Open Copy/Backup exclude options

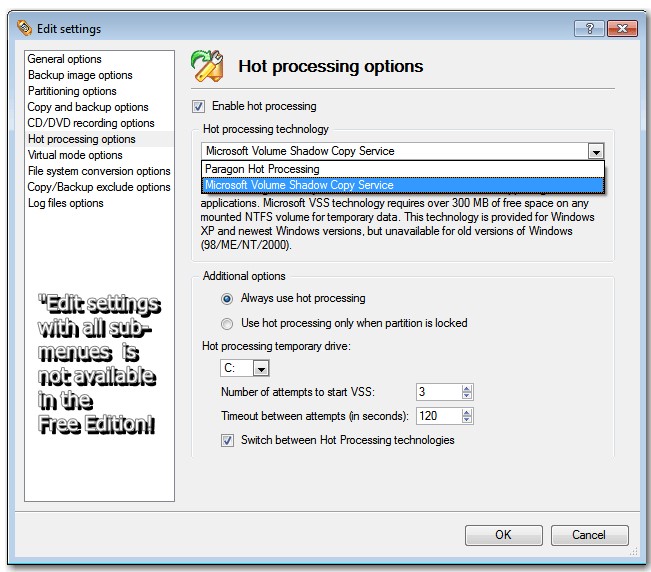[x=99, y=187]
